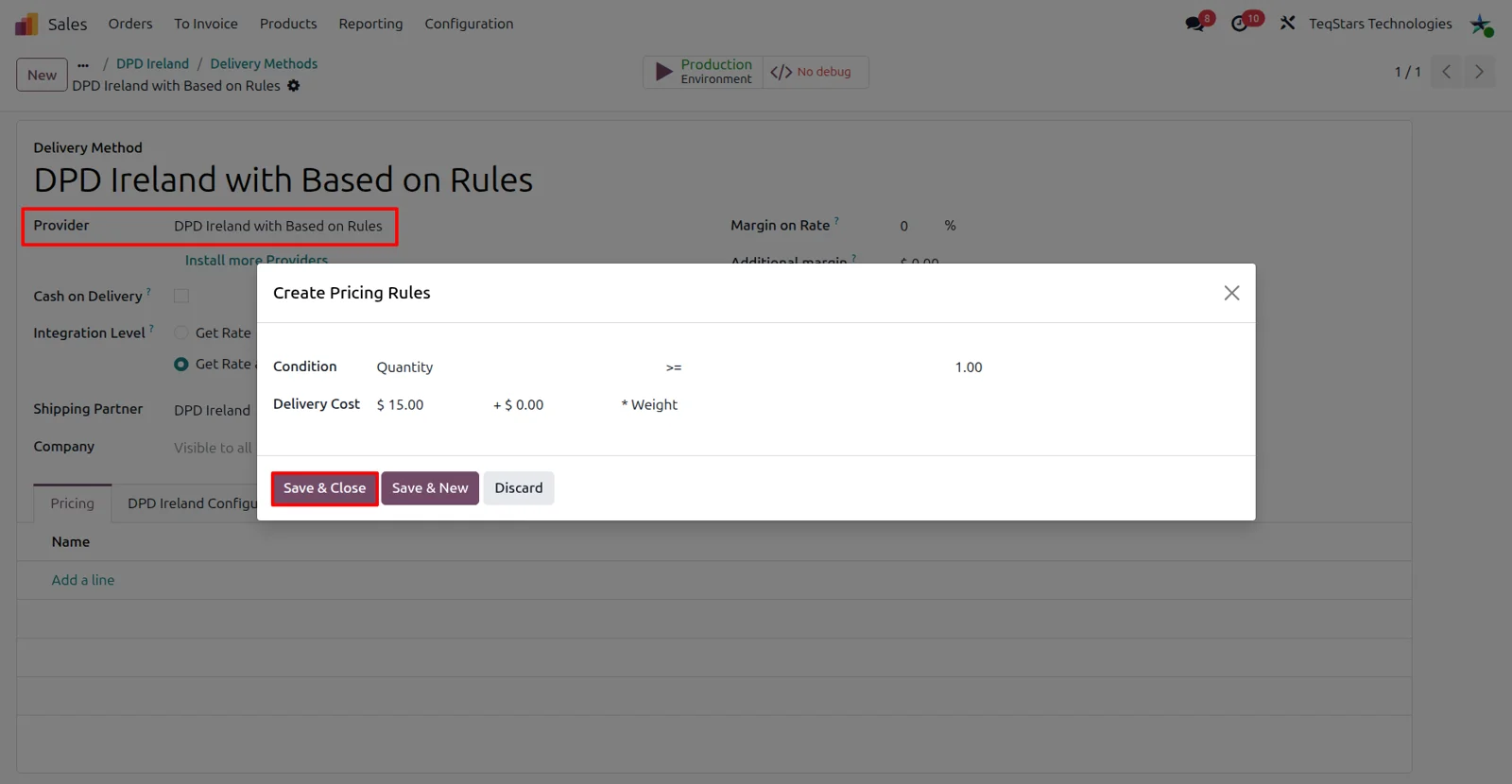
Task: Click Save & New button
Action: coord(430,488)
